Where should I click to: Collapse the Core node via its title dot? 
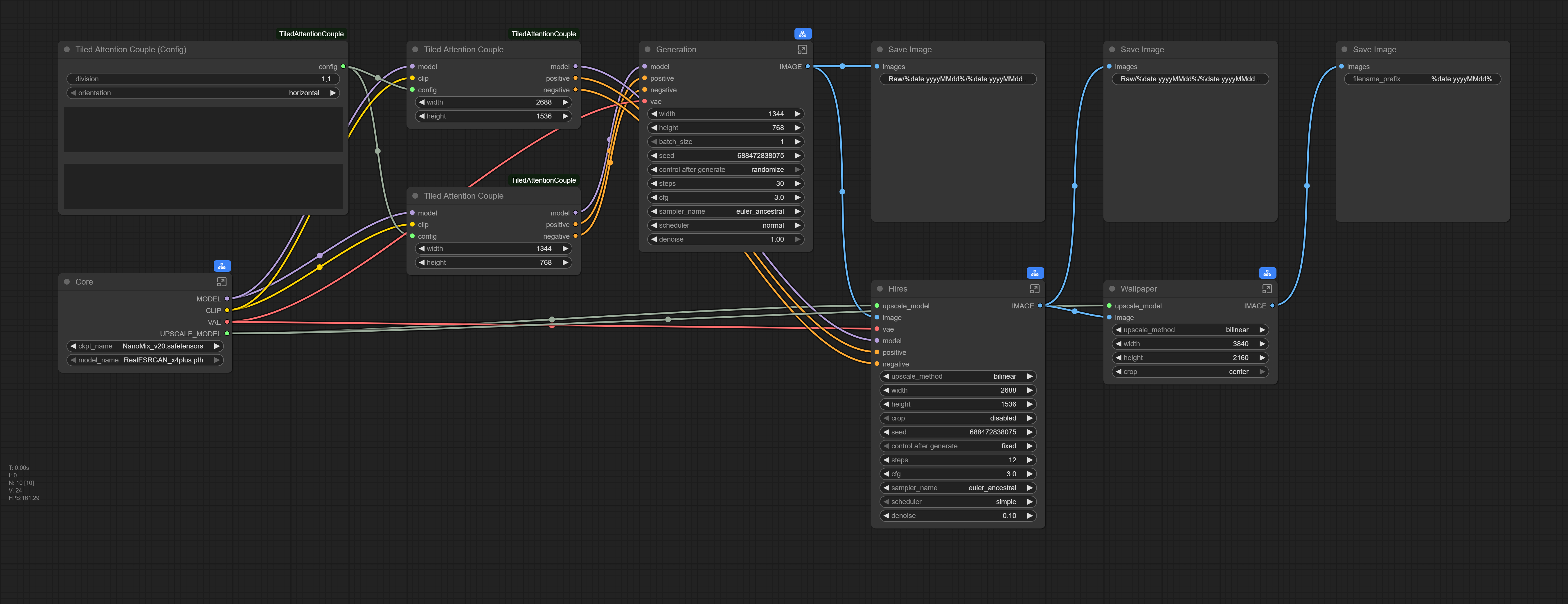pos(67,282)
